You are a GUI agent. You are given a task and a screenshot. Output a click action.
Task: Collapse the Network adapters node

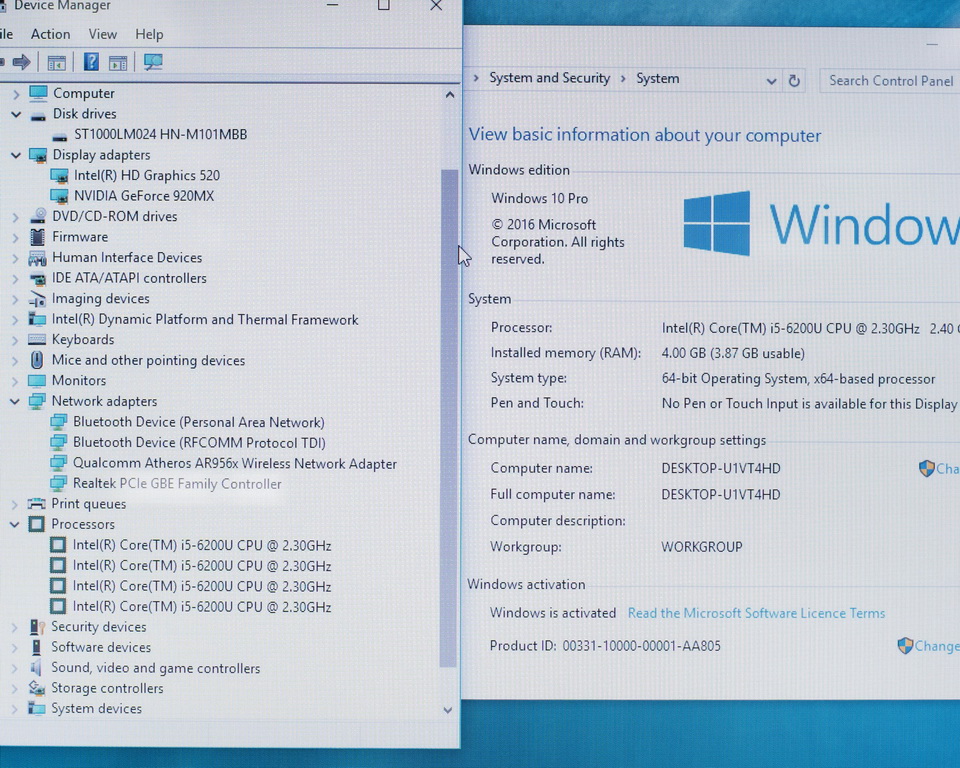click(x=15, y=402)
